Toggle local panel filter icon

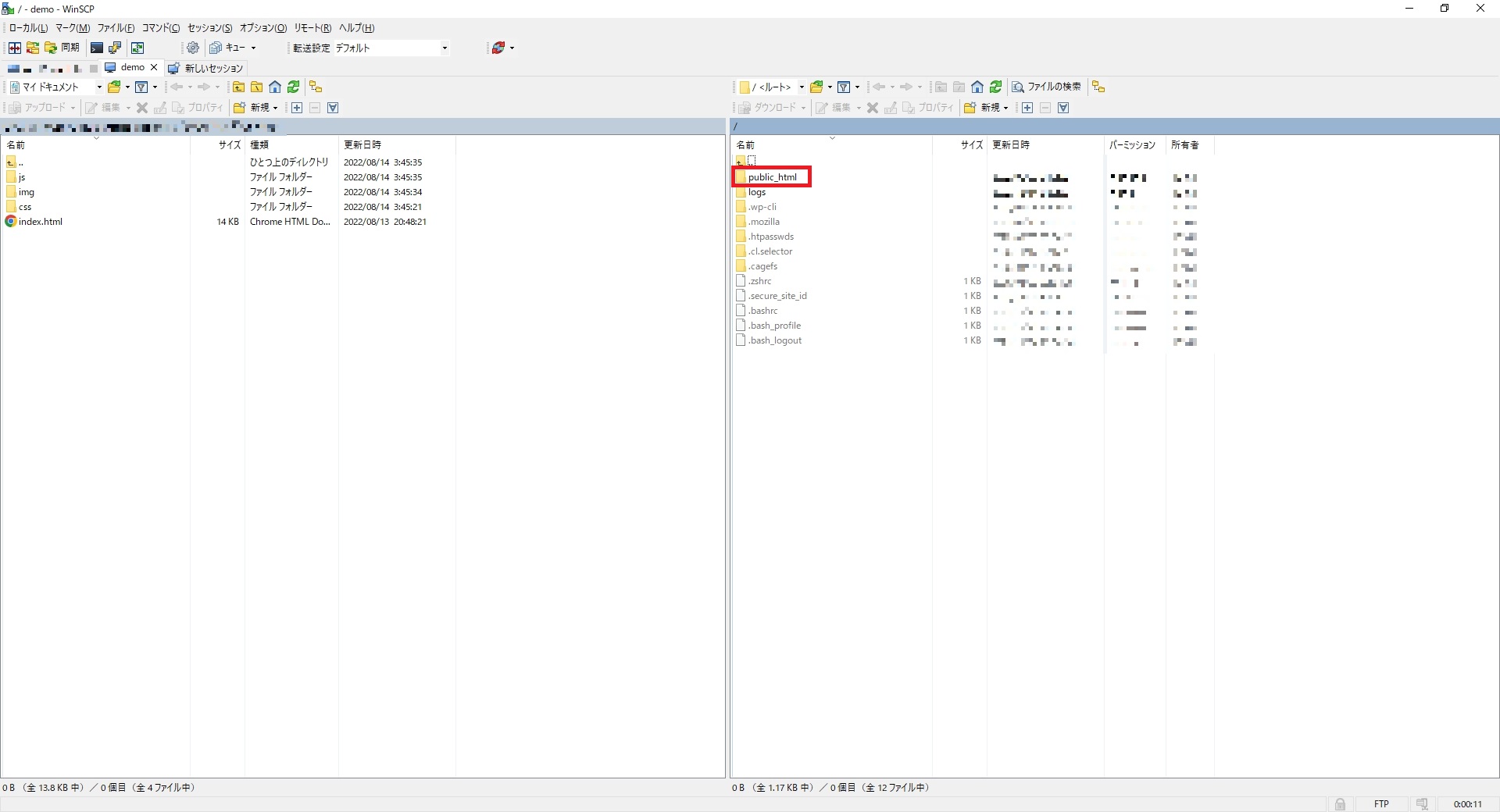(x=141, y=87)
